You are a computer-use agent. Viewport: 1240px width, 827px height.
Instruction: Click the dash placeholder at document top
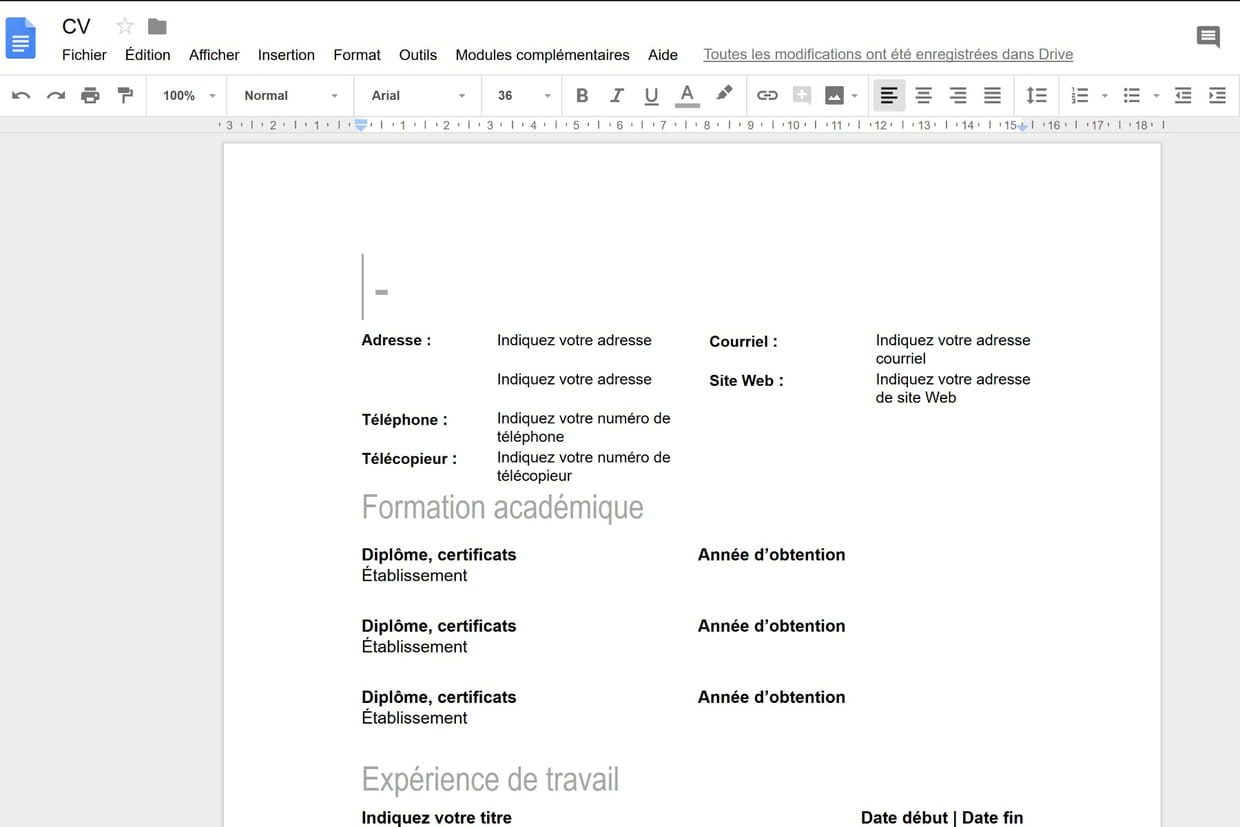coord(381,292)
